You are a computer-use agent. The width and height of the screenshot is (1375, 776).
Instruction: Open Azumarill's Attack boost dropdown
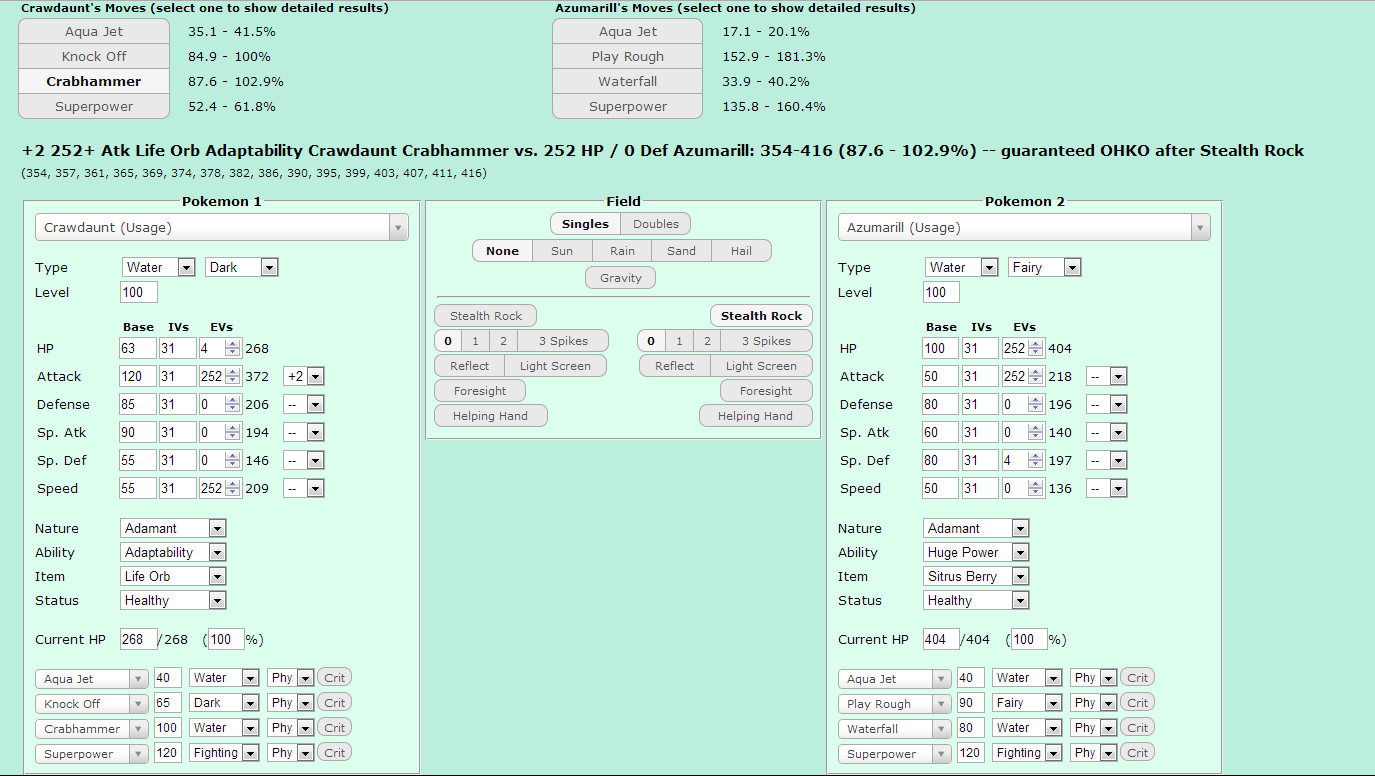click(1107, 376)
